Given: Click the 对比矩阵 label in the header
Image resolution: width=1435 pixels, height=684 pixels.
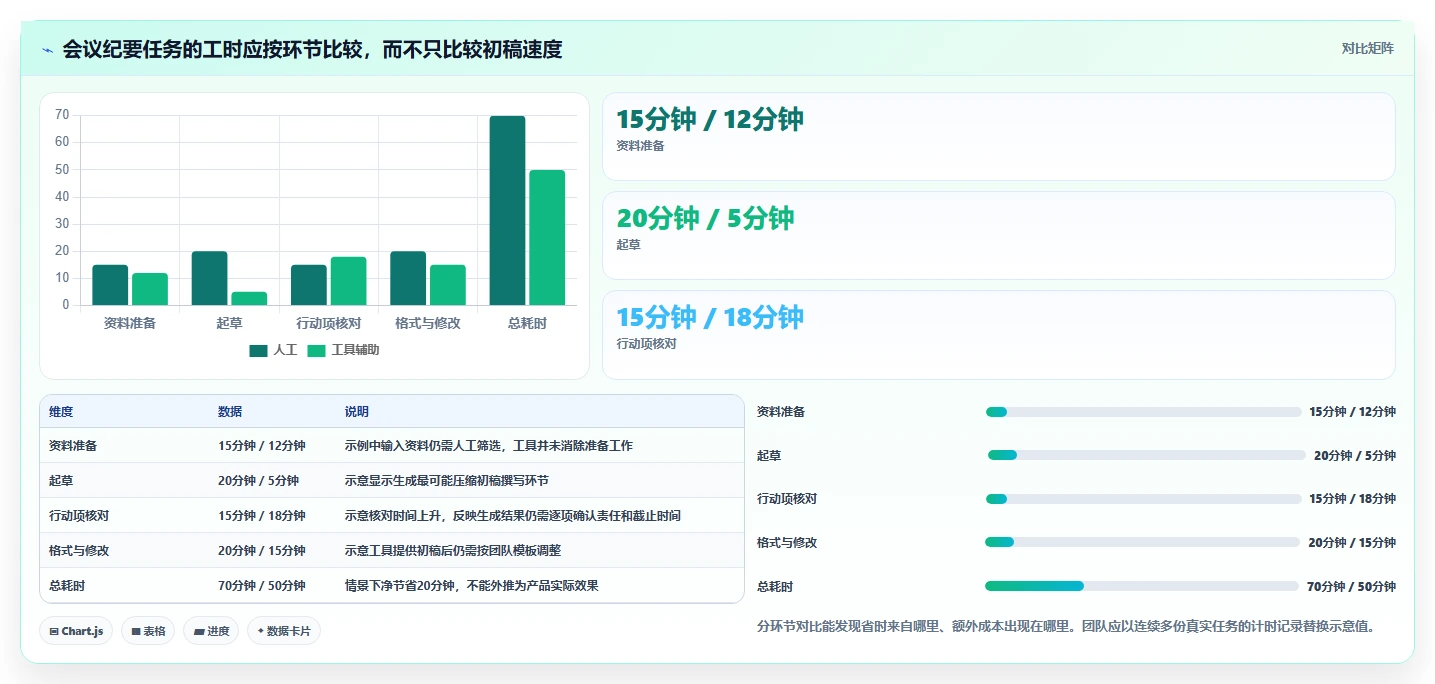Looking at the screenshot, I should [x=1367, y=48].
